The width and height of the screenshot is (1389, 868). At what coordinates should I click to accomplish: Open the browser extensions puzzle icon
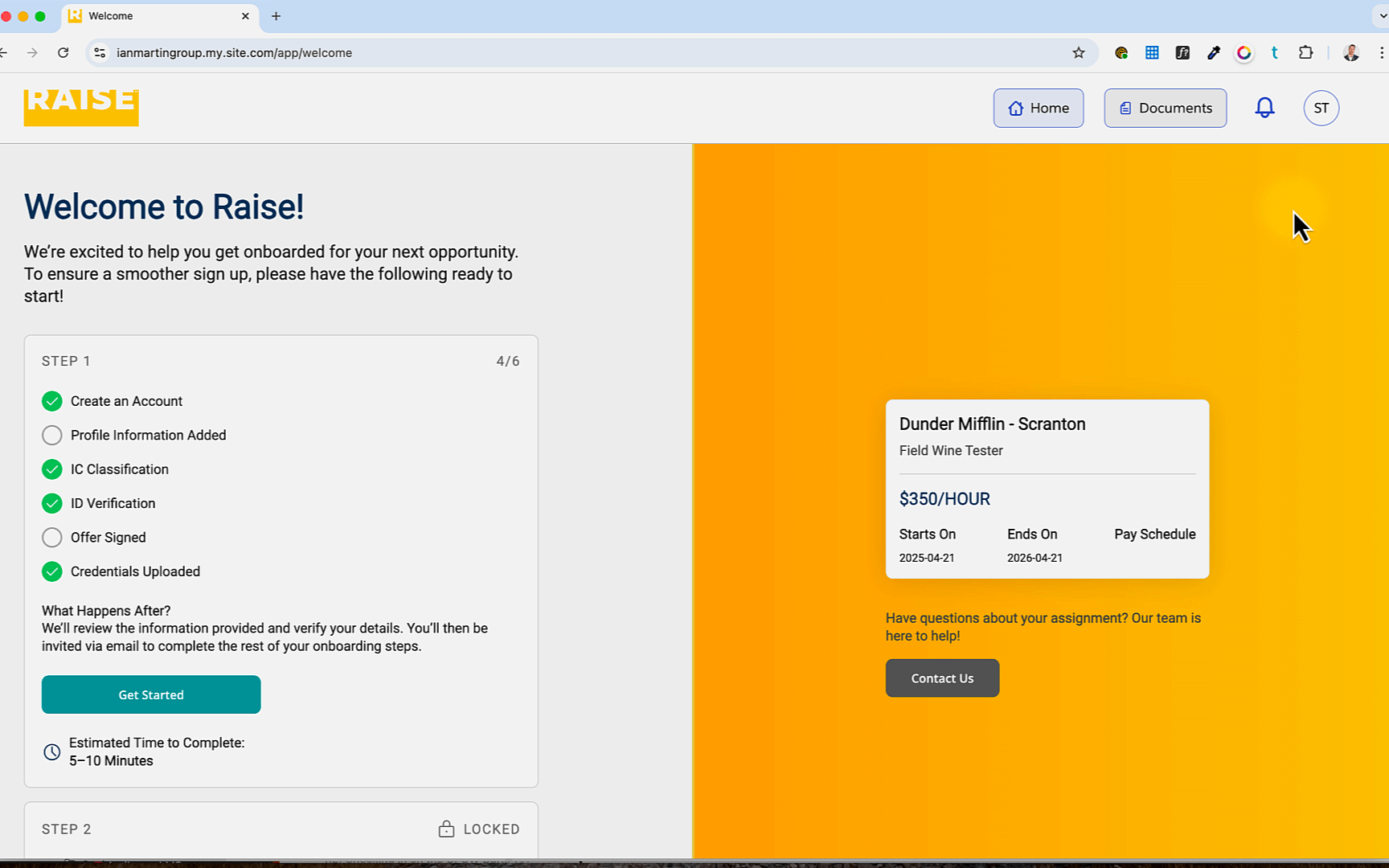(x=1305, y=53)
